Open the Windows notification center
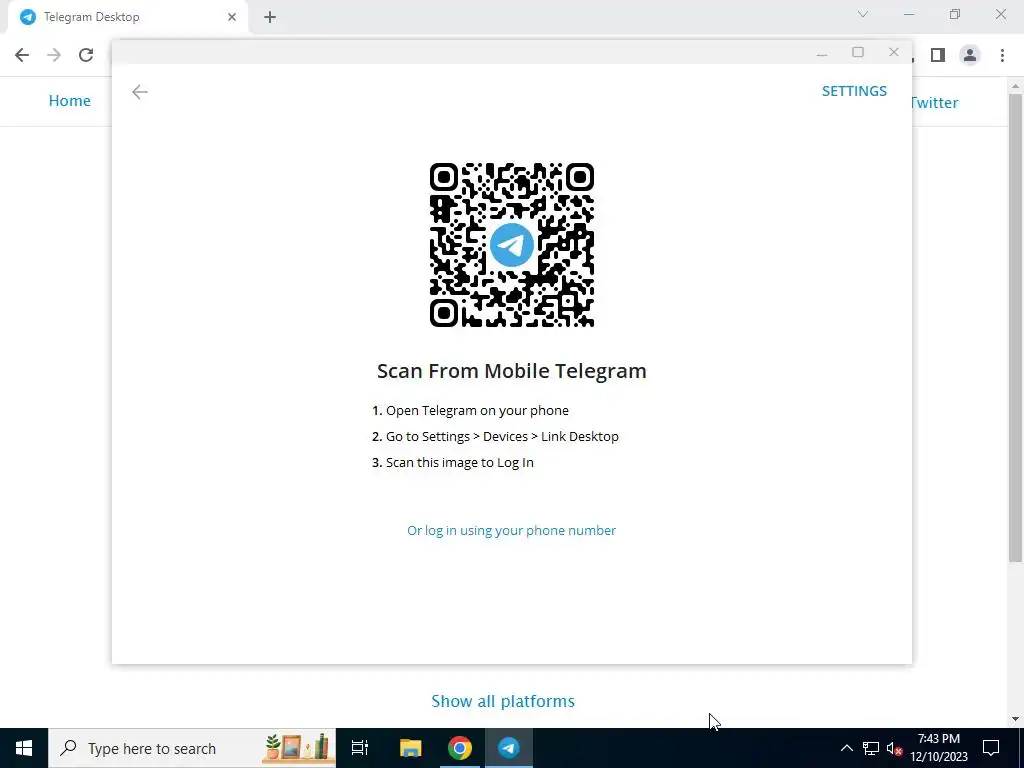The height and width of the screenshot is (768, 1024). 991,748
